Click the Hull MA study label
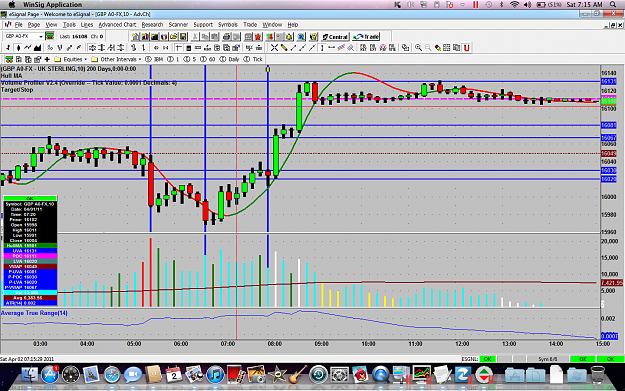This screenshot has height=391, width=625. (x=11, y=76)
